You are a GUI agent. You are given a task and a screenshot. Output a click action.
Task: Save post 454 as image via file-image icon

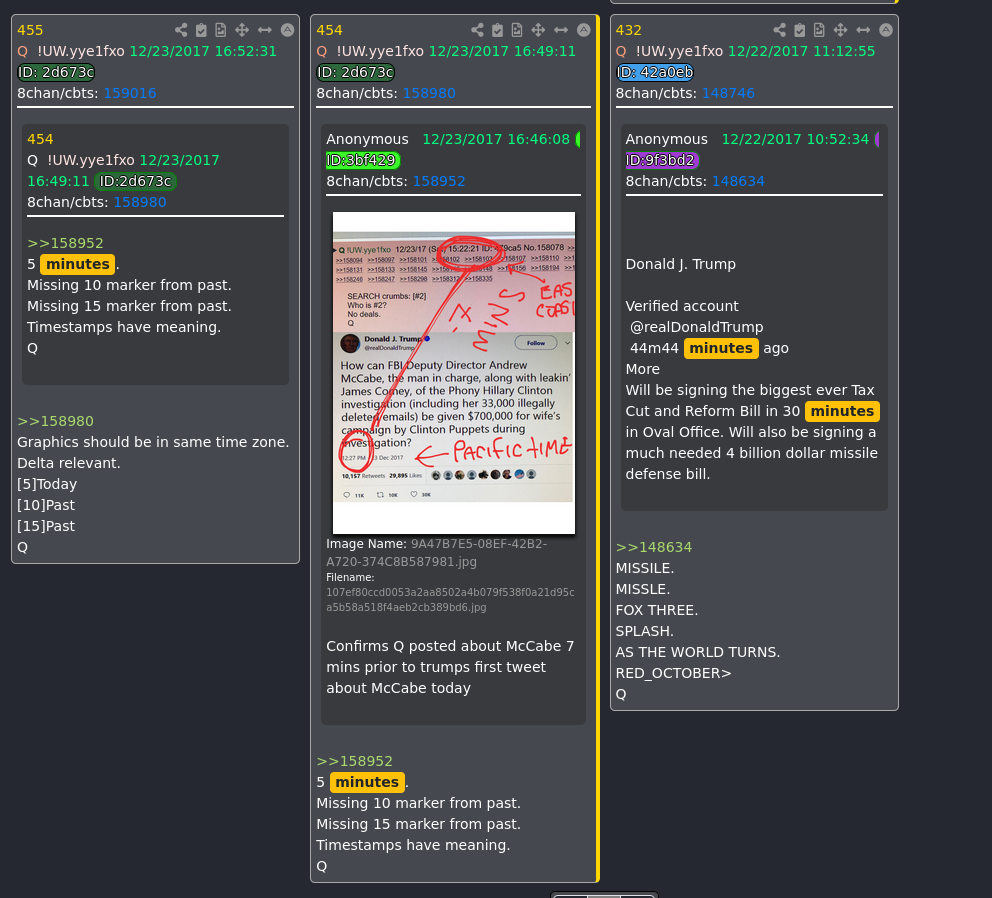(518, 30)
